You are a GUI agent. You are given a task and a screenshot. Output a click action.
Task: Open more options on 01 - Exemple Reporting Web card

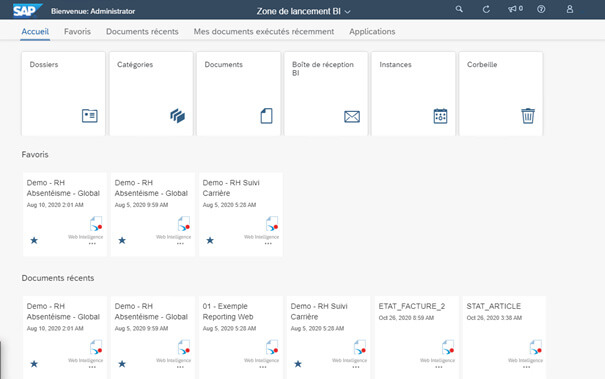[x=263, y=367]
